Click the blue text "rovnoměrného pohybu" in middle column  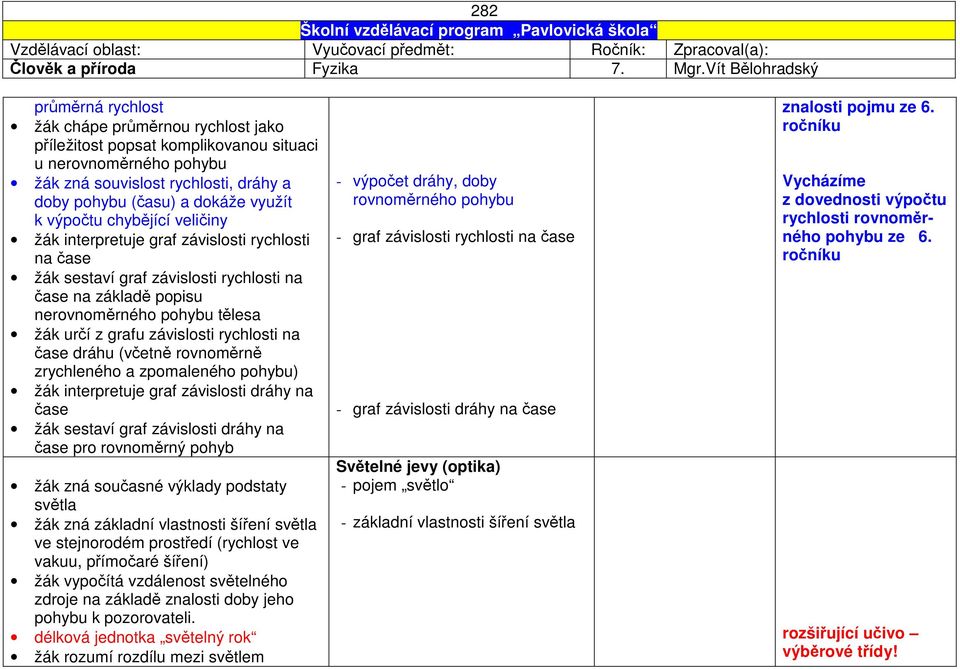(433, 200)
